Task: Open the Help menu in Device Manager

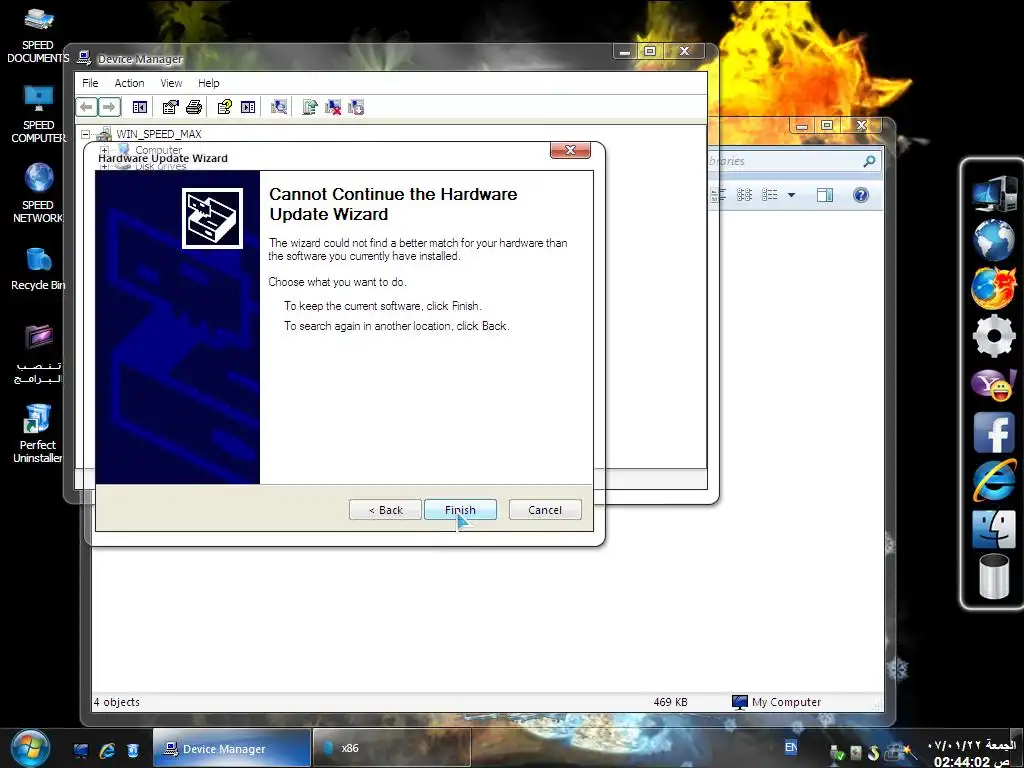Action: pyautogui.click(x=209, y=83)
